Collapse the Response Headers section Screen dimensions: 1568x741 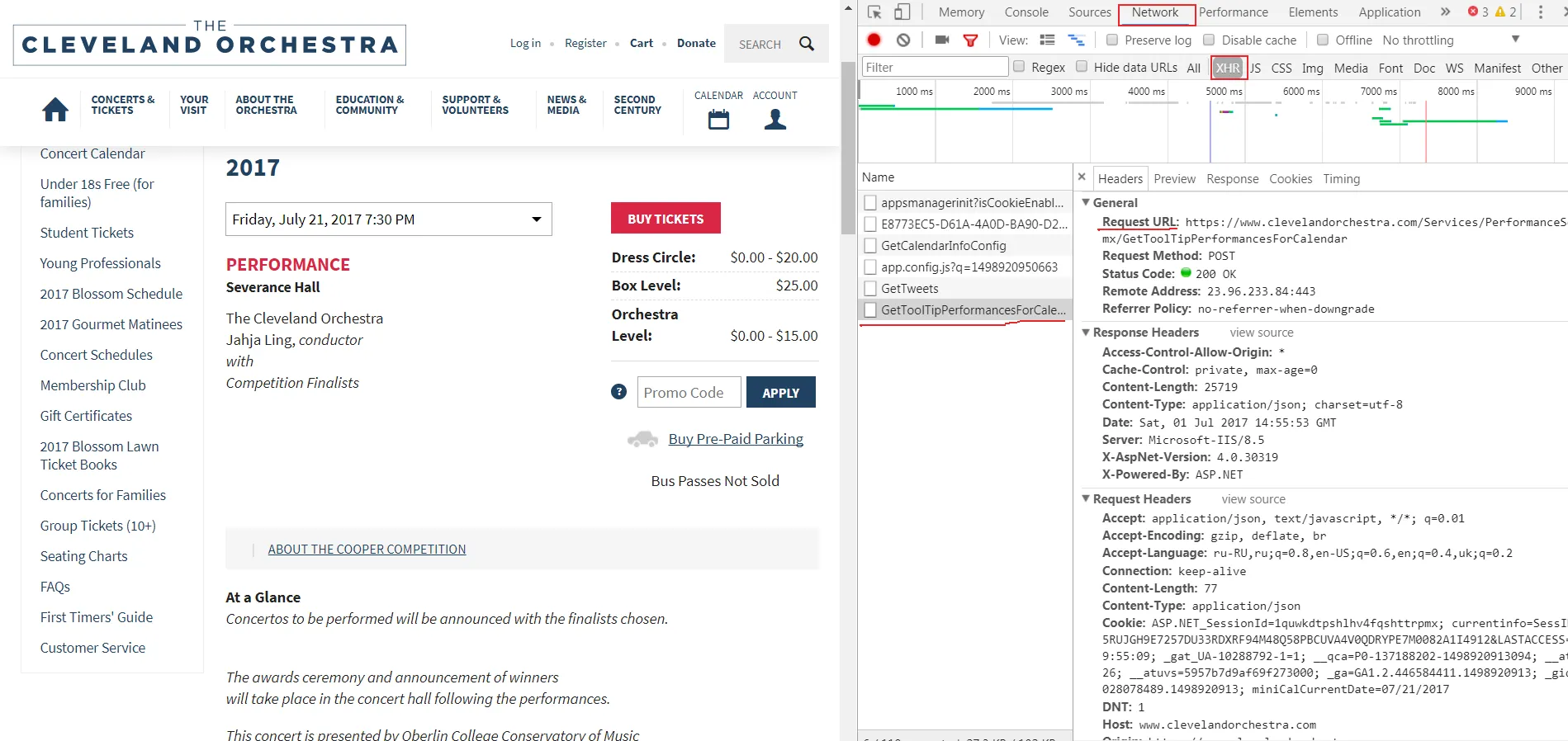click(x=1087, y=332)
